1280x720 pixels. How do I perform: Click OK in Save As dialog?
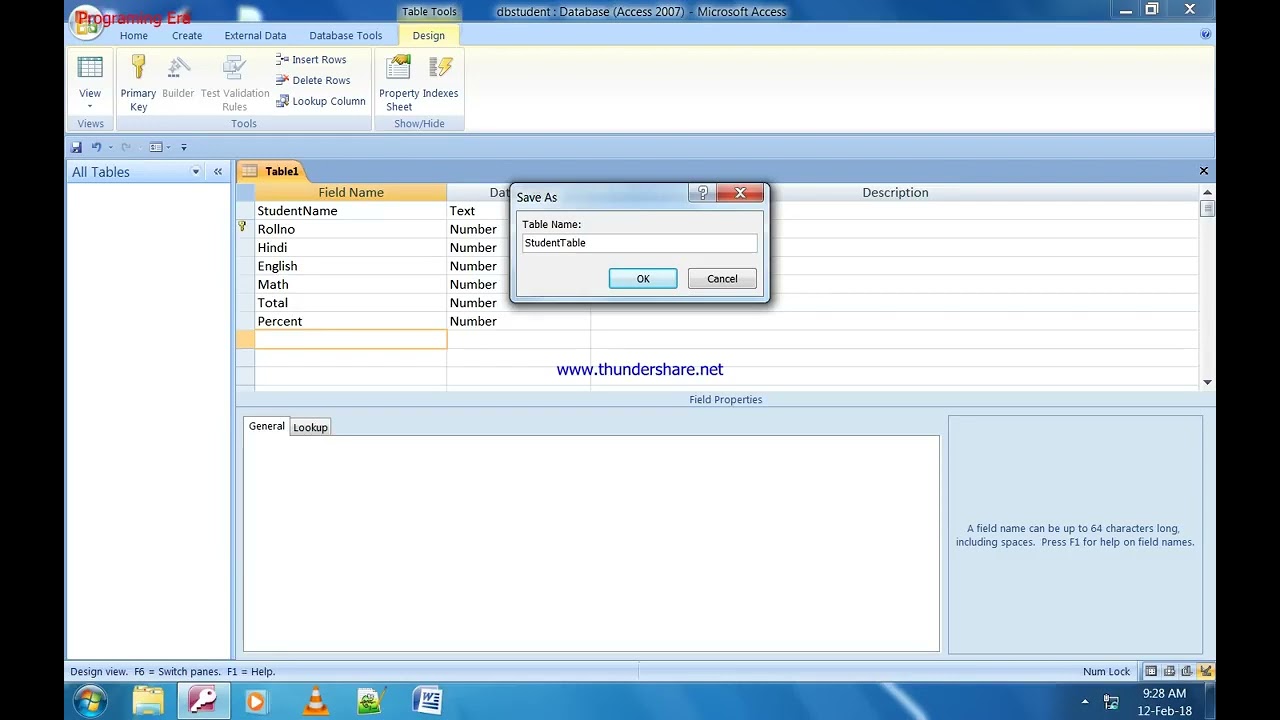point(643,279)
